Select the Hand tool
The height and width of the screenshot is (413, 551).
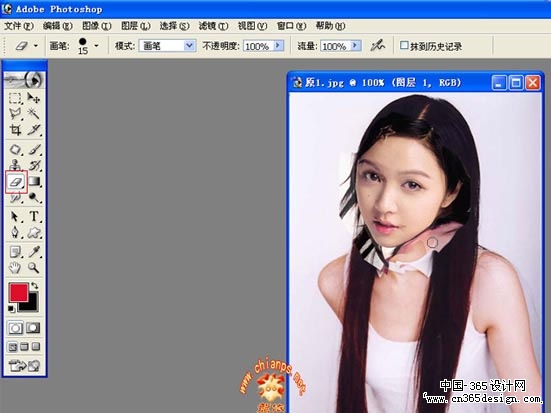15,267
